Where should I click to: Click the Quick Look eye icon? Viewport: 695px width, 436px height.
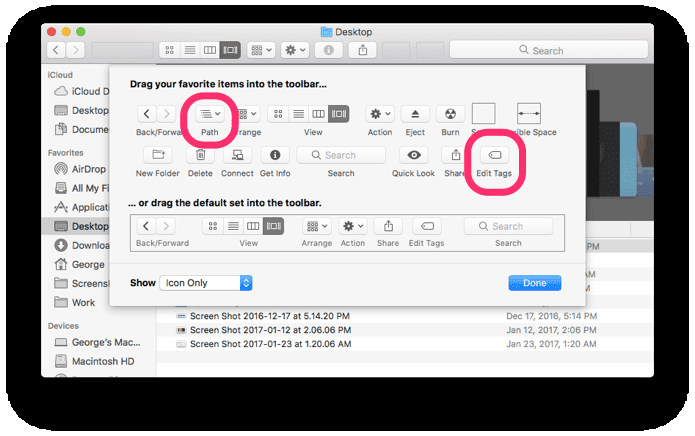(x=414, y=155)
